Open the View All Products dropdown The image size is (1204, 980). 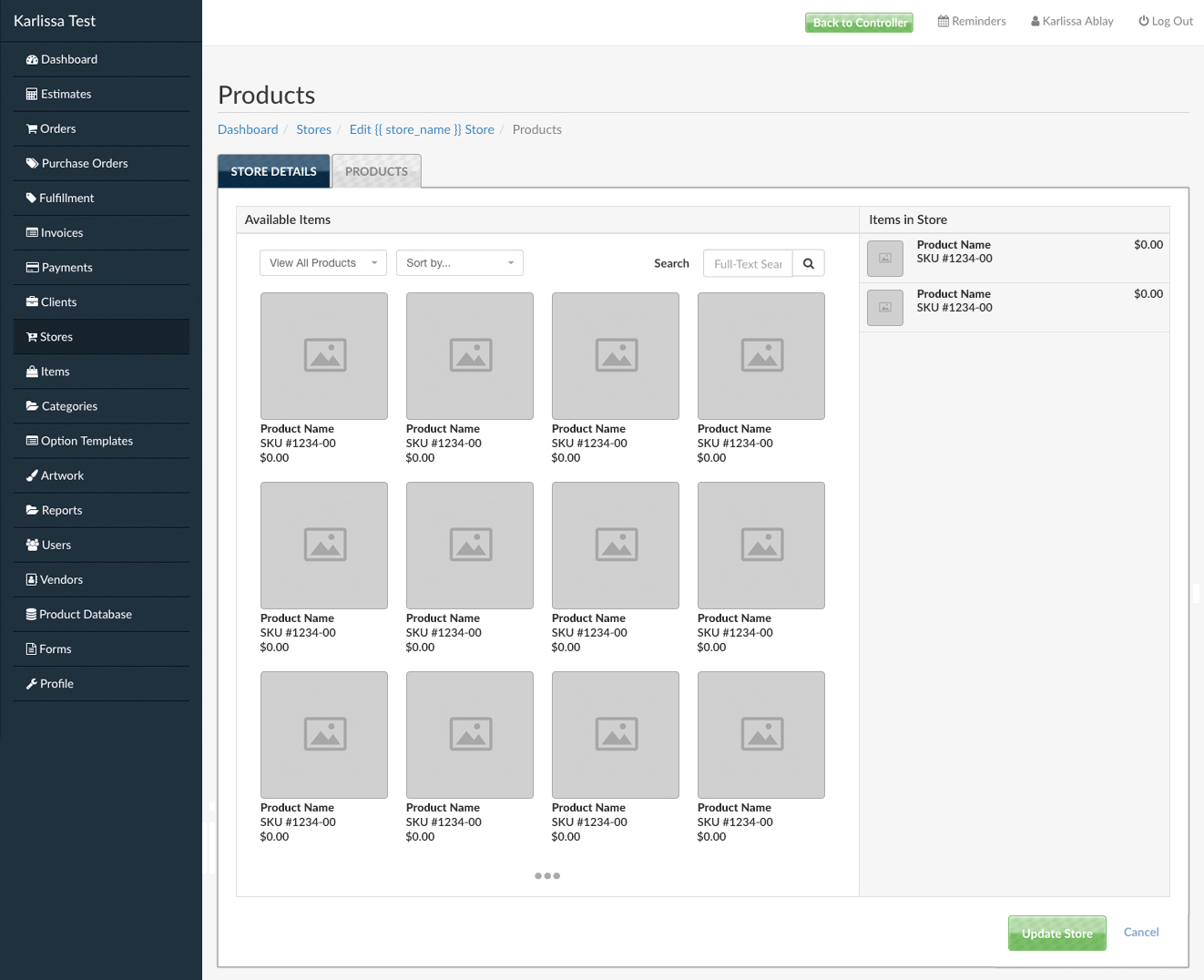click(322, 263)
